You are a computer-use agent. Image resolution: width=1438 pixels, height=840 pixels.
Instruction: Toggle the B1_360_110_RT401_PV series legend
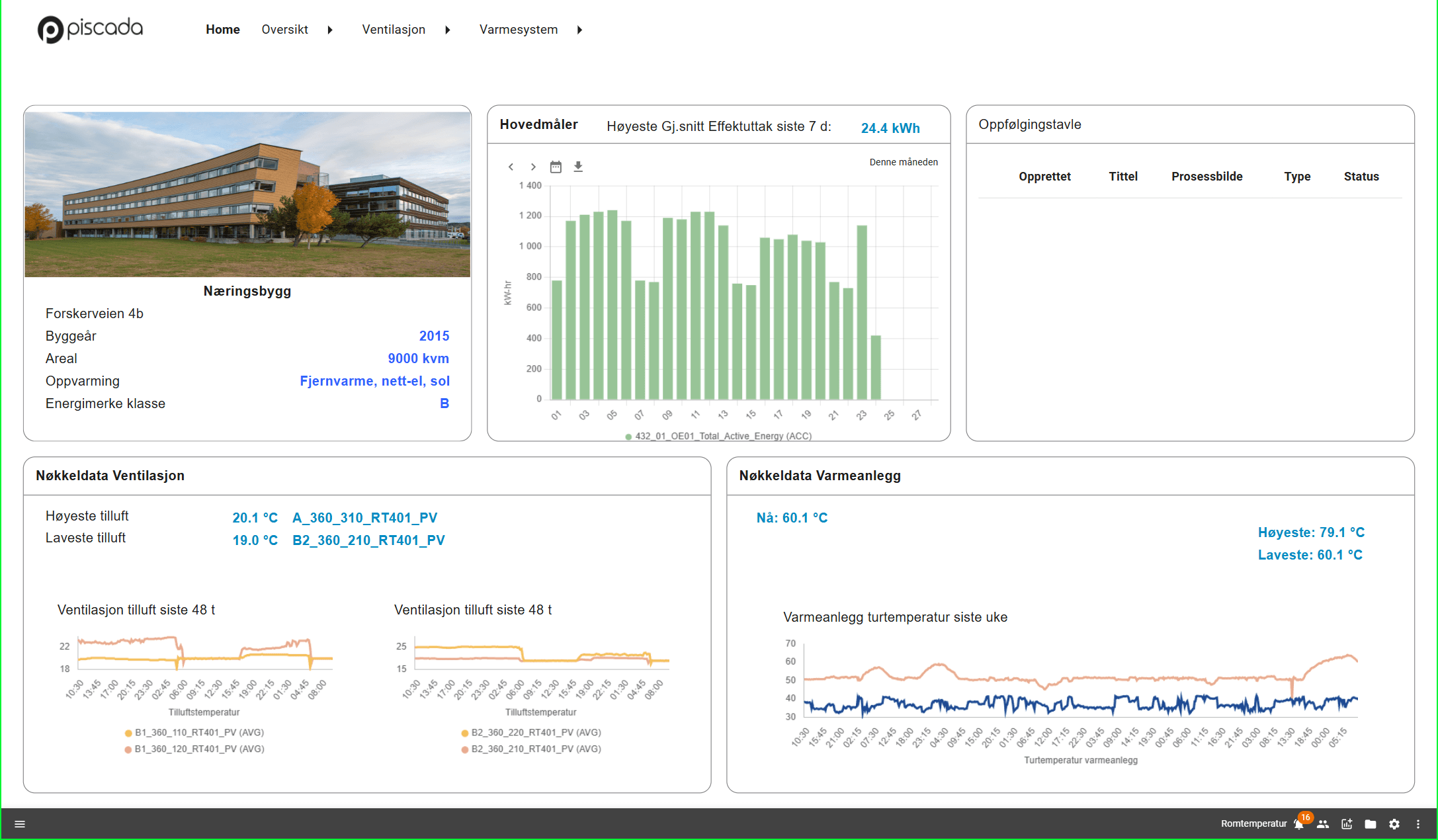tap(194, 732)
